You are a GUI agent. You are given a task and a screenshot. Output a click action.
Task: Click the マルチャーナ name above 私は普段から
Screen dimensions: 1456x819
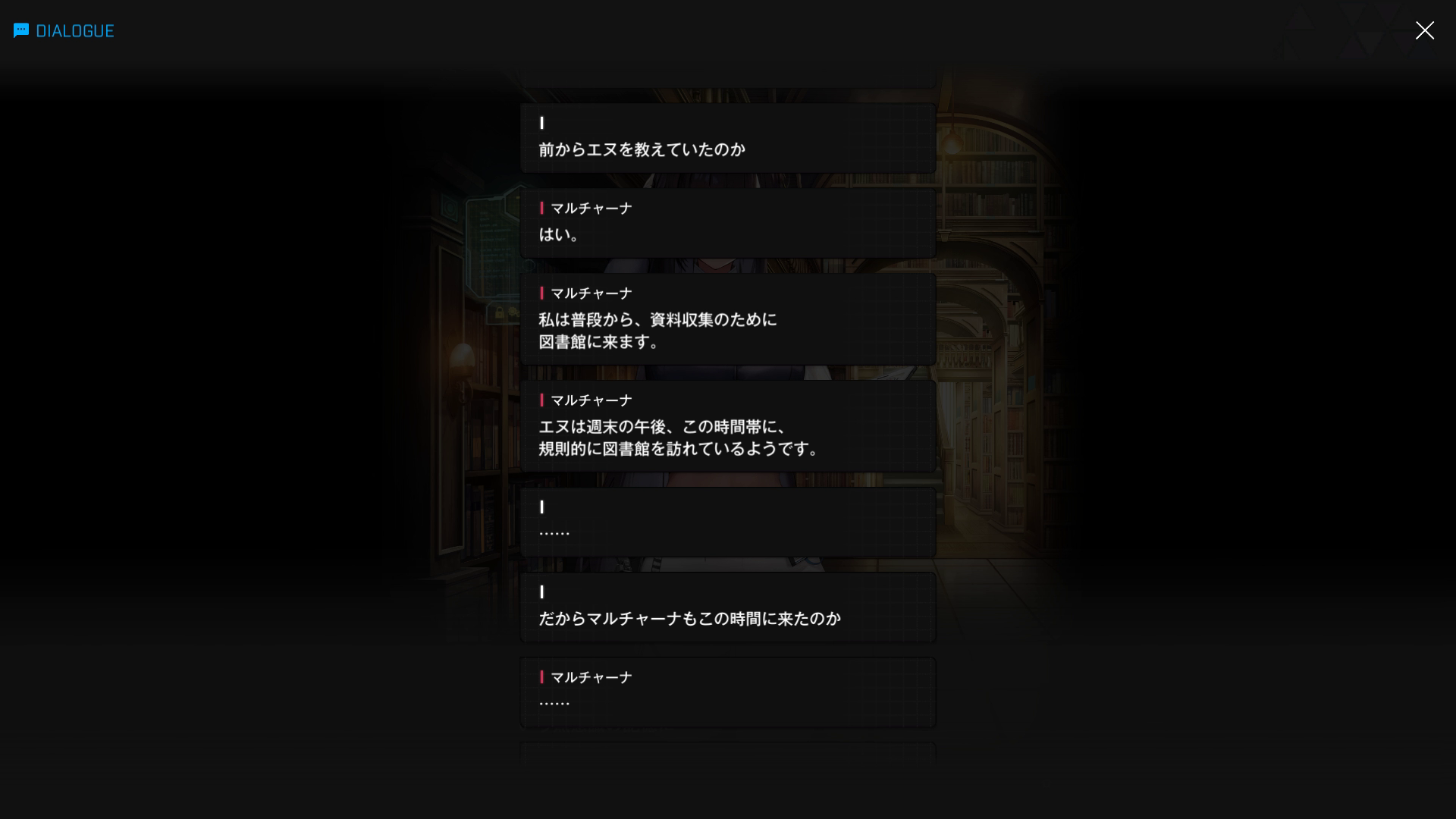pyautogui.click(x=591, y=293)
